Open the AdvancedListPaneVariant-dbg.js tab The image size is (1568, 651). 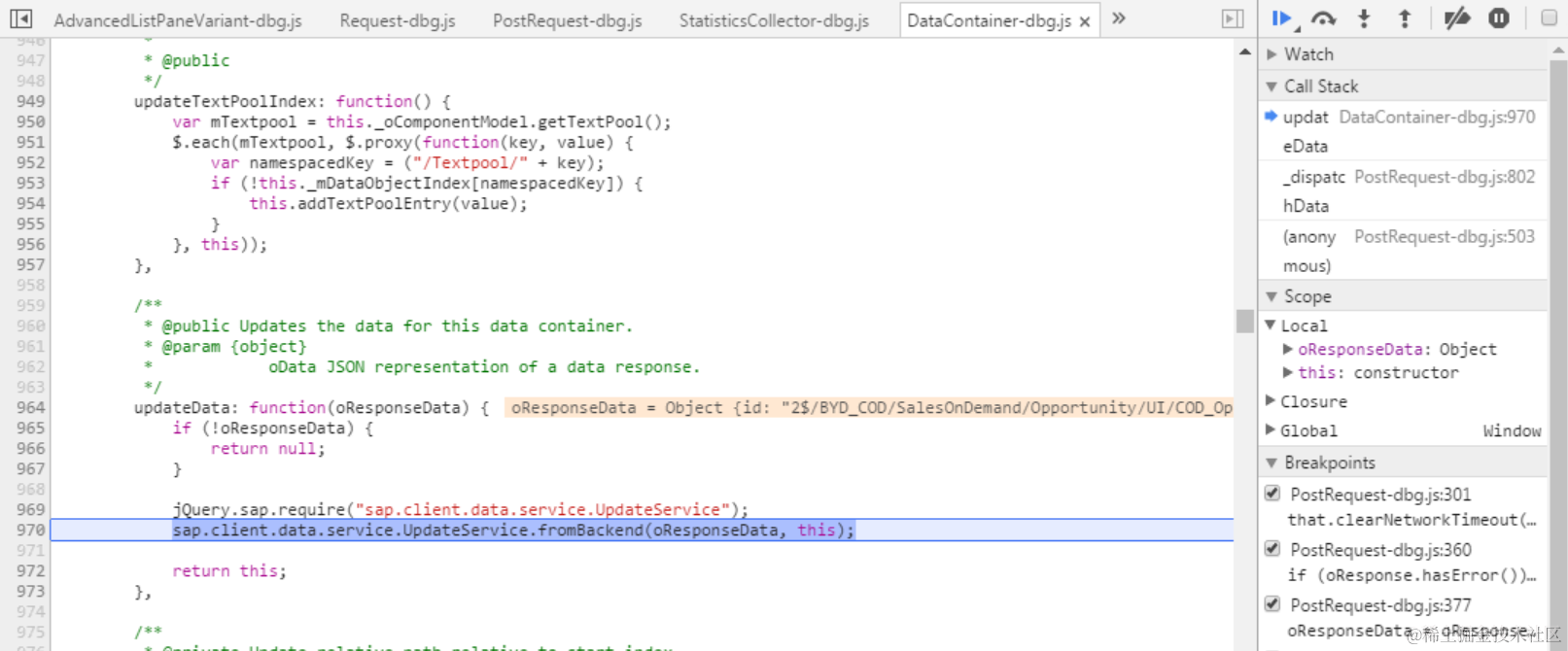178,20
